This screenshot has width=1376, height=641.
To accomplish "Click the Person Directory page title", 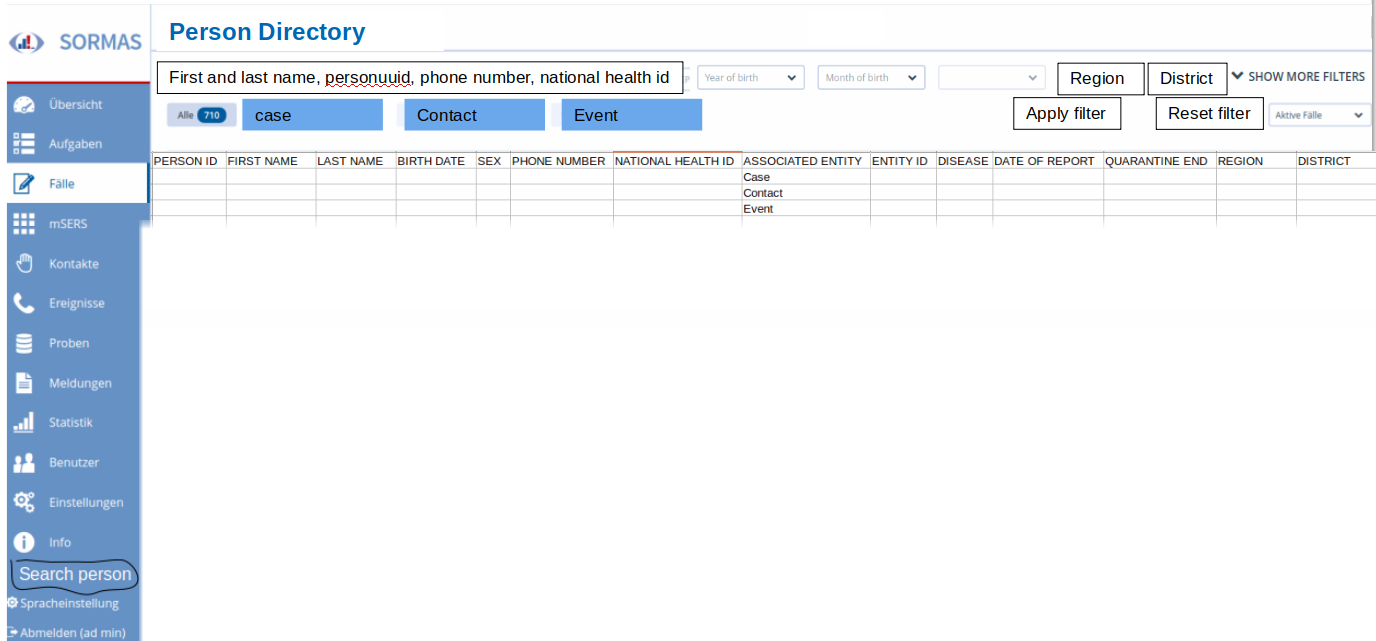I will tap(267, 32).
